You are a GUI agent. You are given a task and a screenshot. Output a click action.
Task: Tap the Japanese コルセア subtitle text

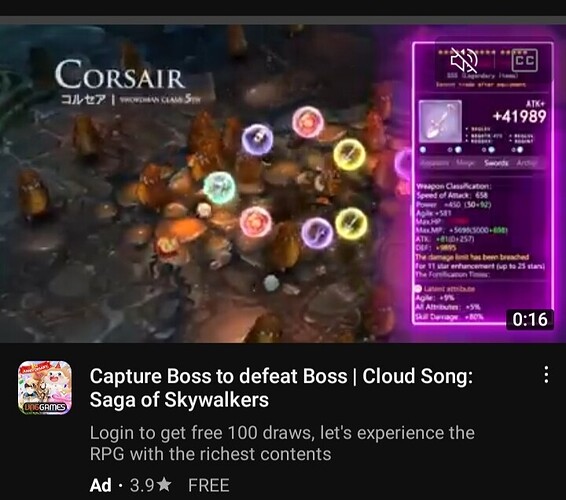pyautogui.click(x=83, y=99)
